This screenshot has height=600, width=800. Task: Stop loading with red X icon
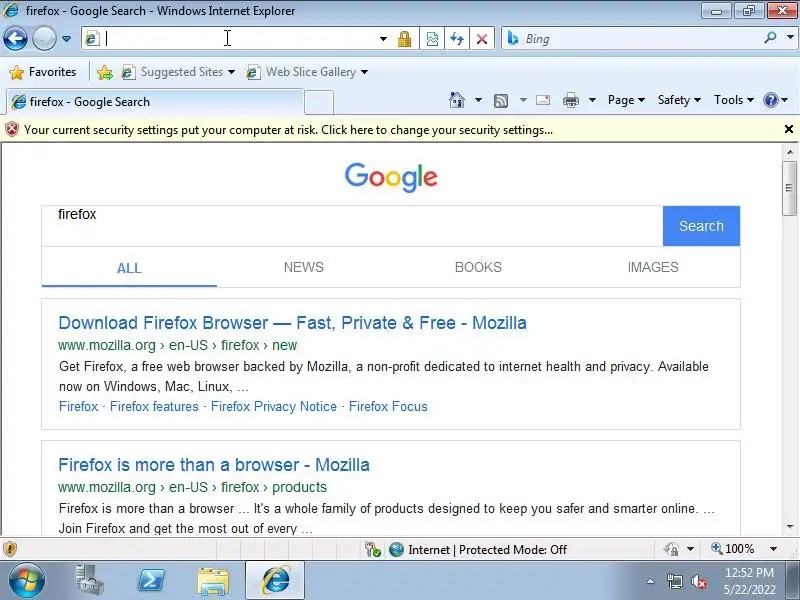(482, 39)
